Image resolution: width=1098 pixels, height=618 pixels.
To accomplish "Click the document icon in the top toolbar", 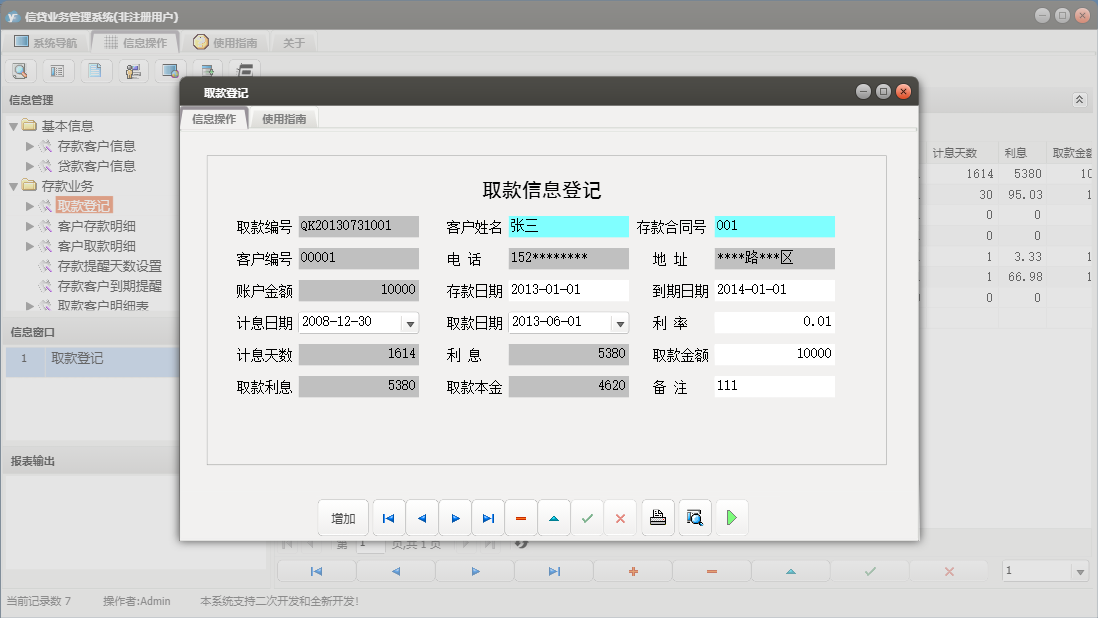I will [x=95, y=70].
